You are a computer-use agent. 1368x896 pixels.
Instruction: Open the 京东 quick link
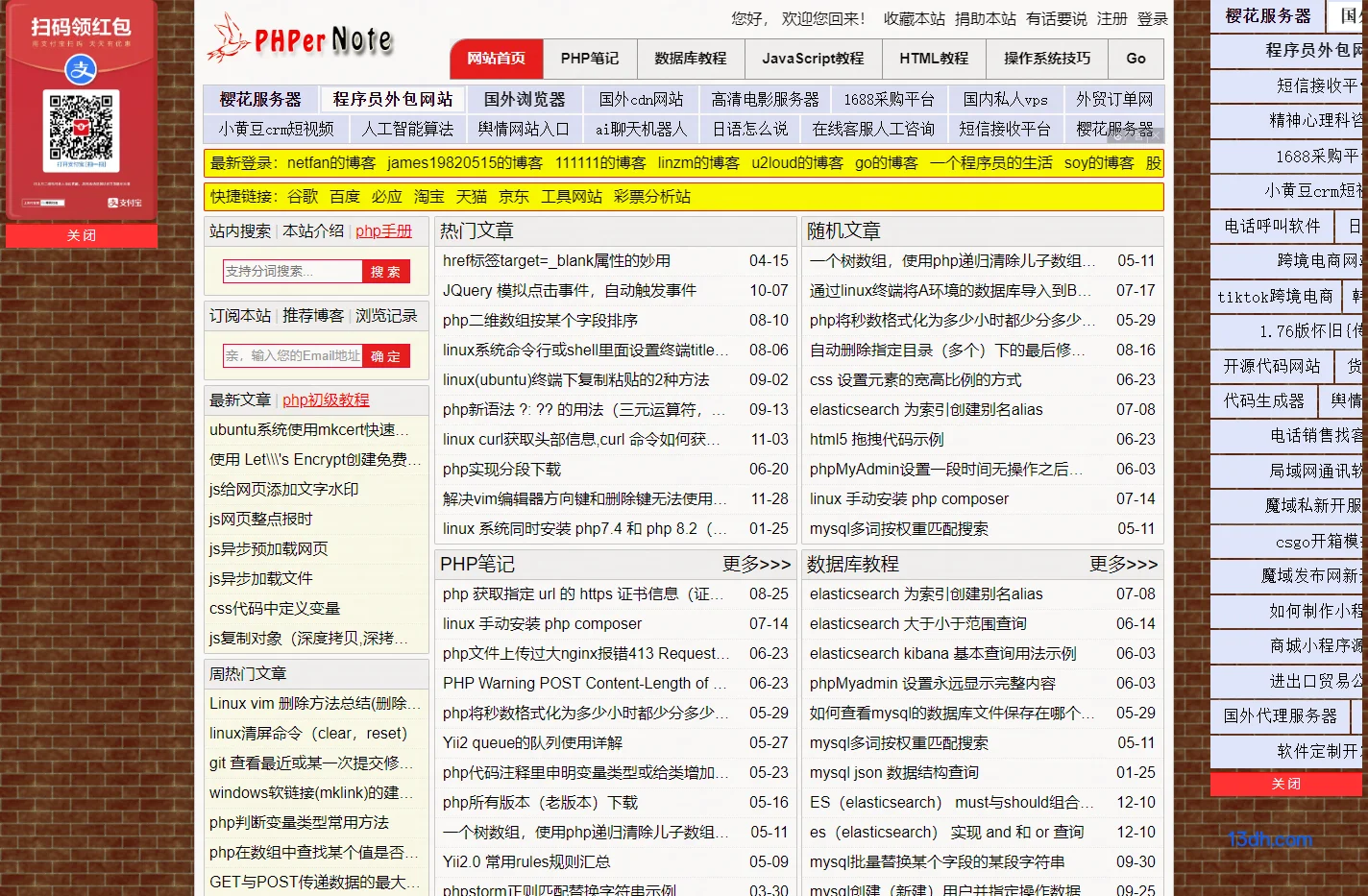click(514, 197)
